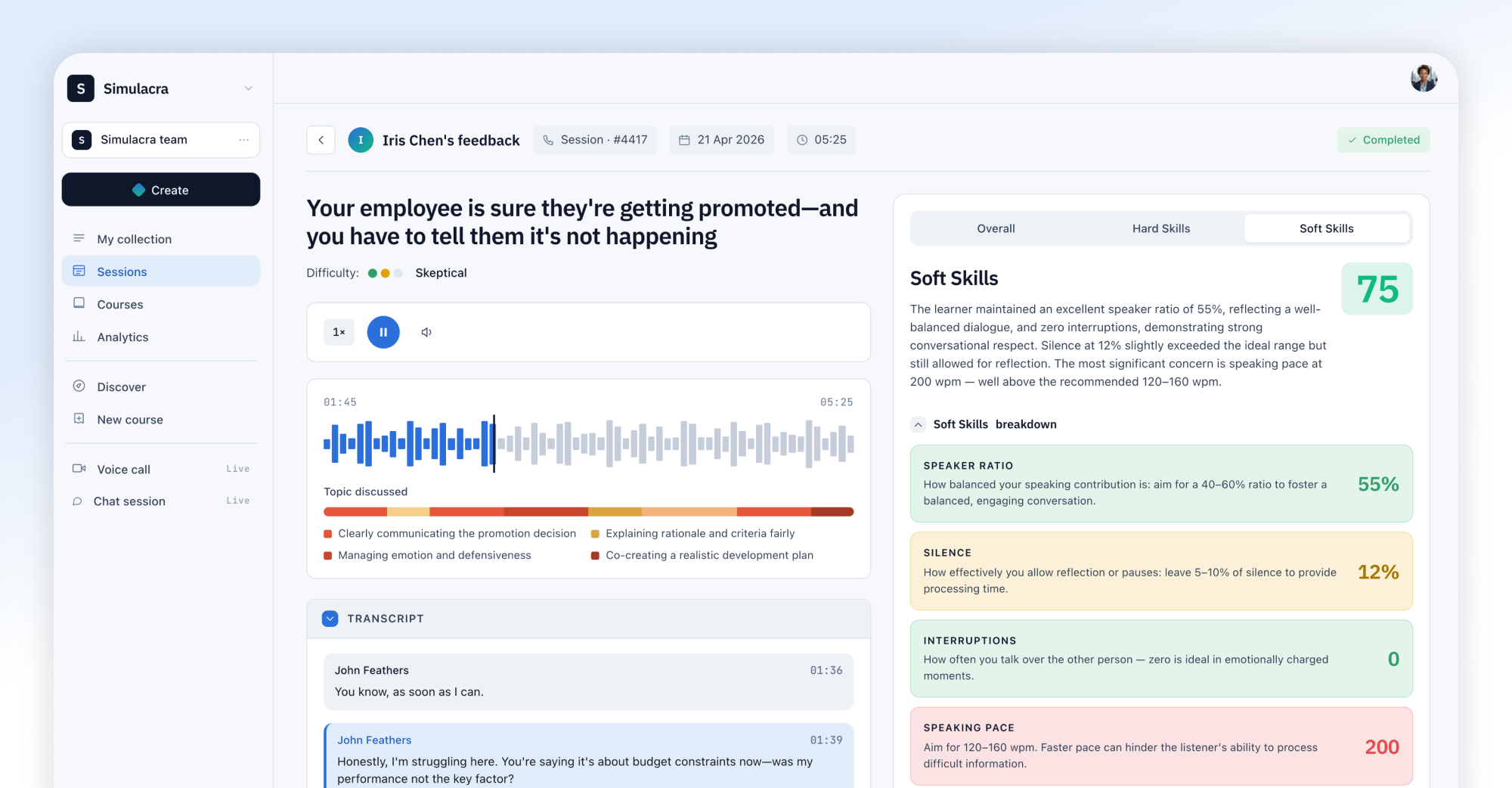Click the Chat session bubble icon
The height and width of the screenshot is (788, 1512).
coord(77,501)
